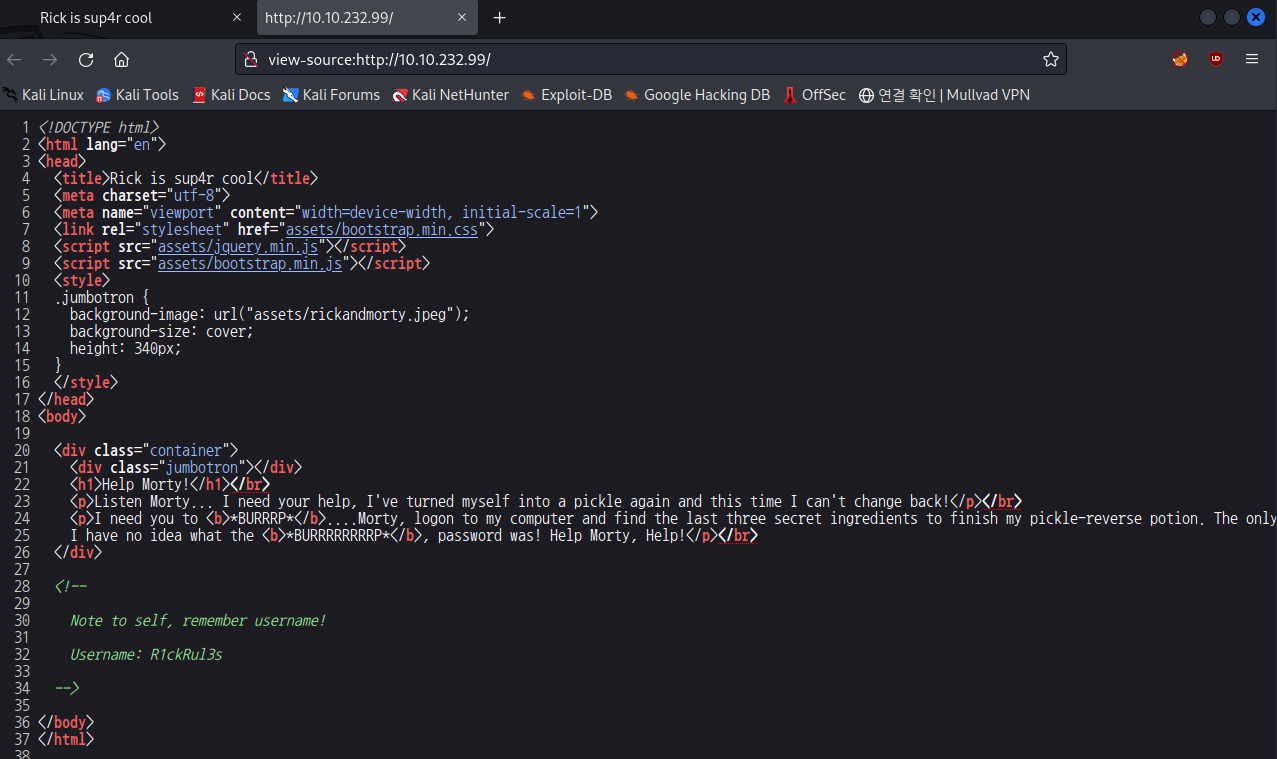This screenshot has width=1277, height=759.
Task: Click the closing </html> tag line
Action: tap(66, 739)
